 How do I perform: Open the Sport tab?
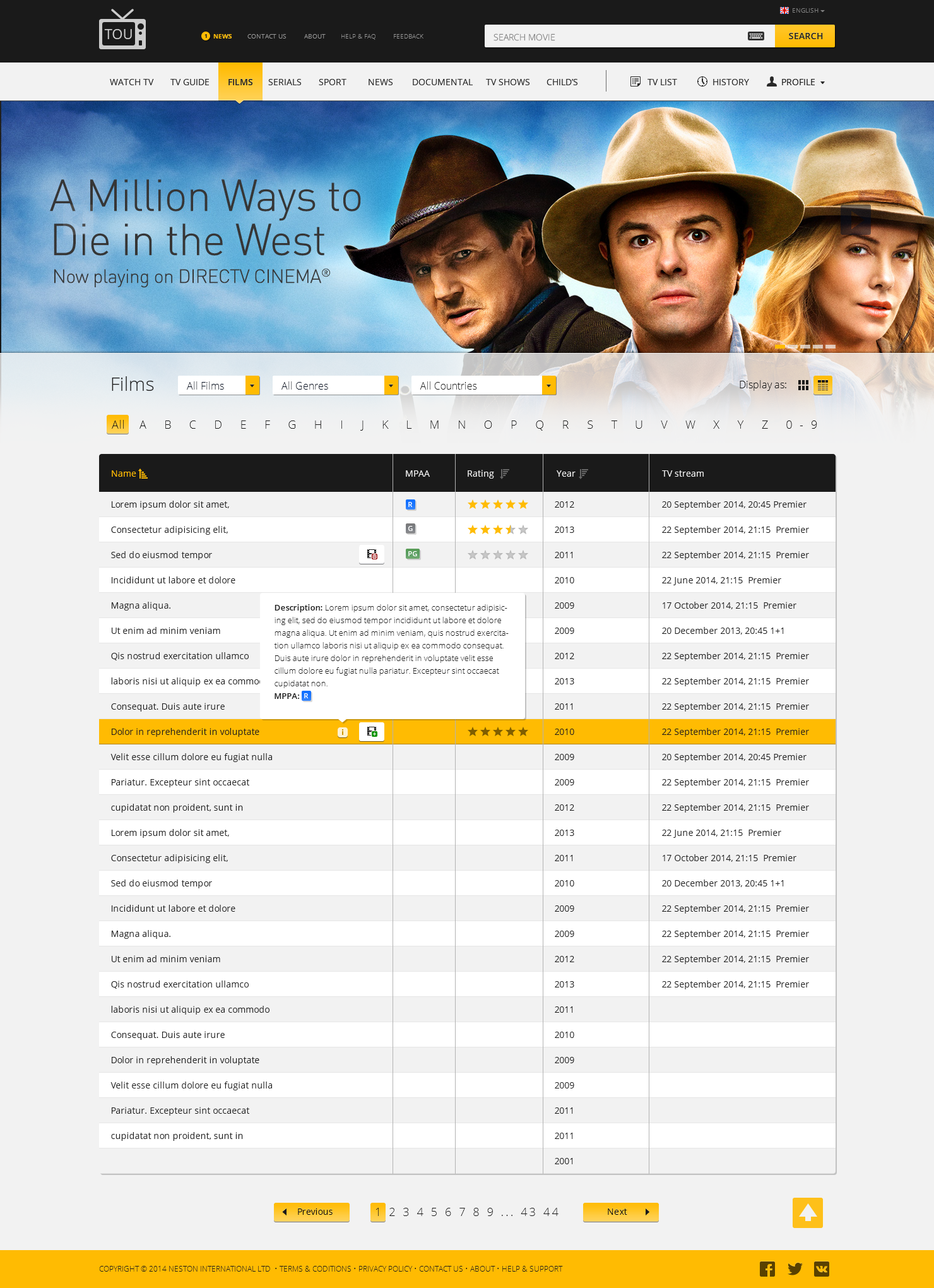coord(333,82)
